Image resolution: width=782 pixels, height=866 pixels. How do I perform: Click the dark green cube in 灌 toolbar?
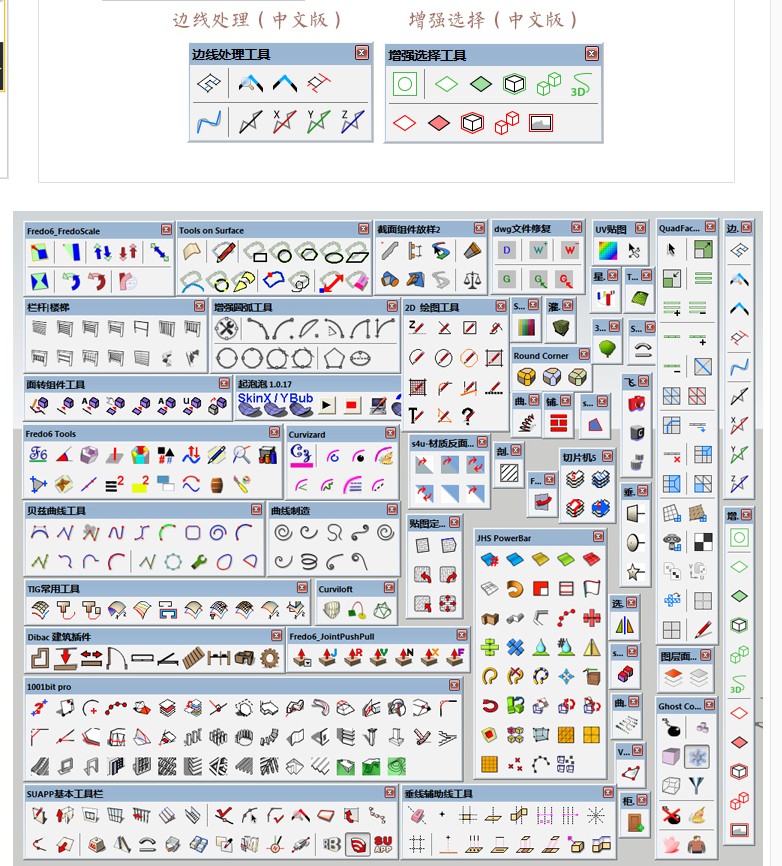[561, 328]
